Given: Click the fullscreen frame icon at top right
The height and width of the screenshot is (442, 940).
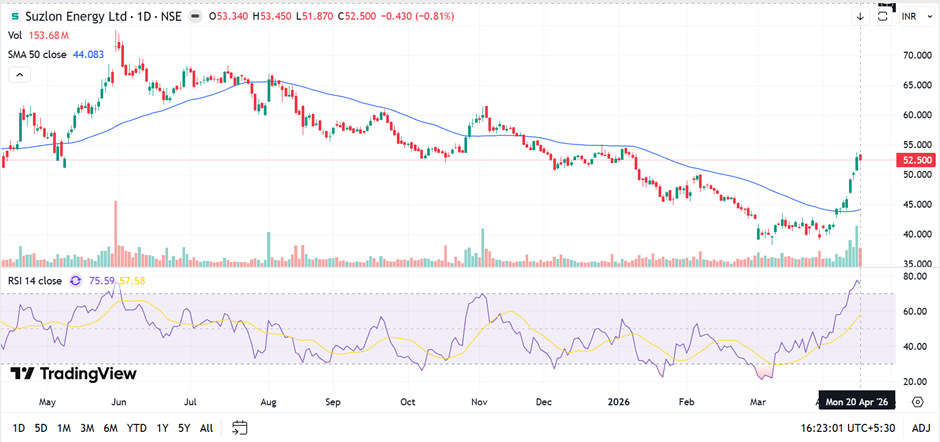Looking at the screenshot, I should click(x=883, y=17).
